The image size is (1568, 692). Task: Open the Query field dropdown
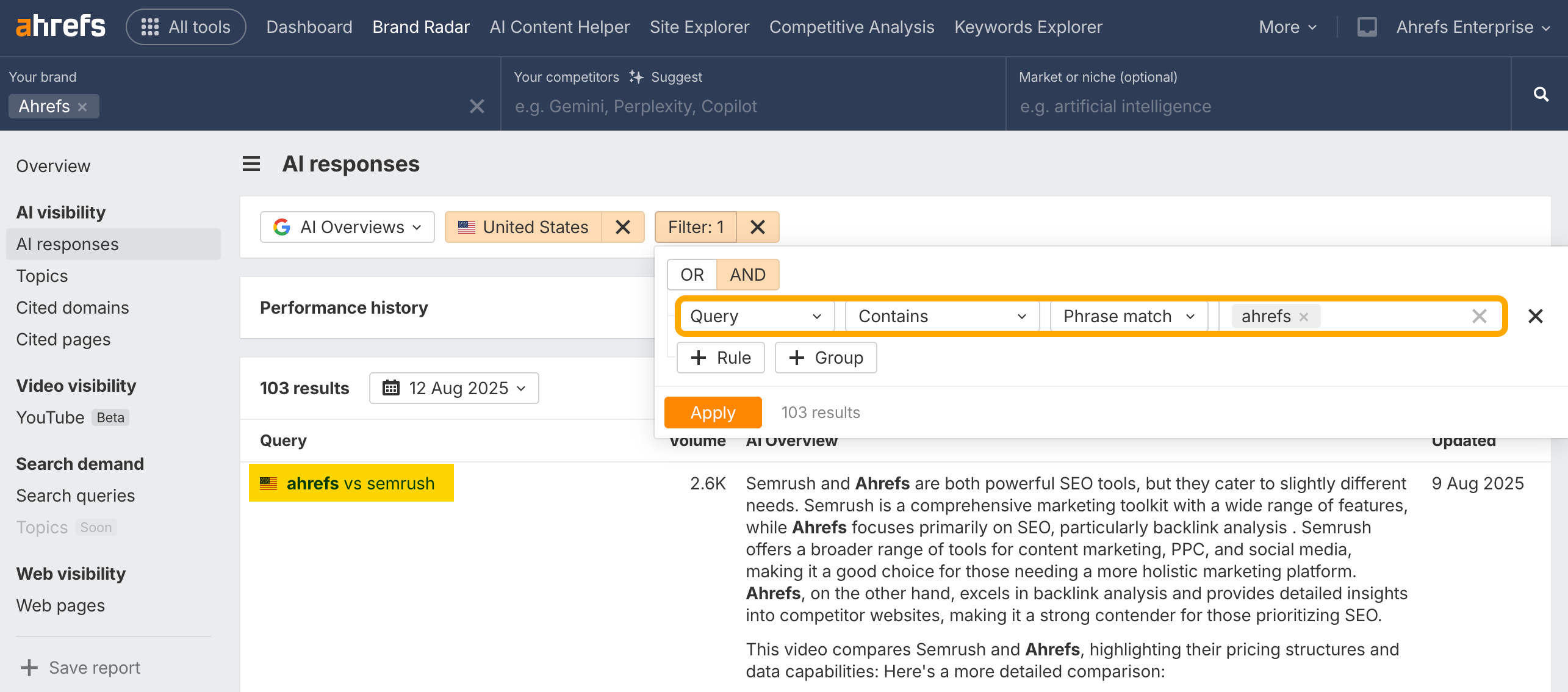click(x=755, y=316)
